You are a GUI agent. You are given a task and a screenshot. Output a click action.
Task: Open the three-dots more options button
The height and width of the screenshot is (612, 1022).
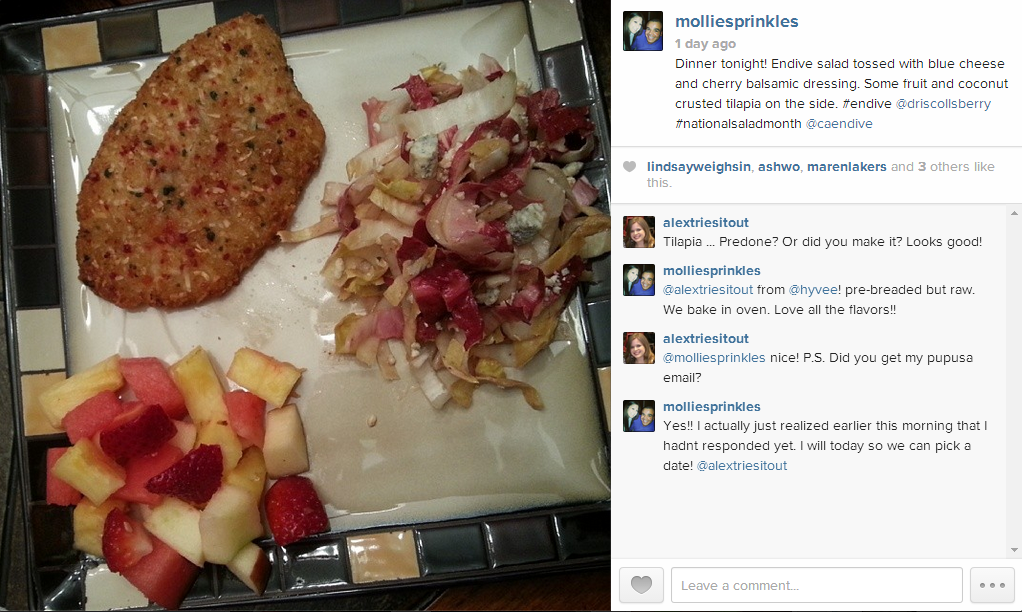pyautogui.click(x=992, y=585)
